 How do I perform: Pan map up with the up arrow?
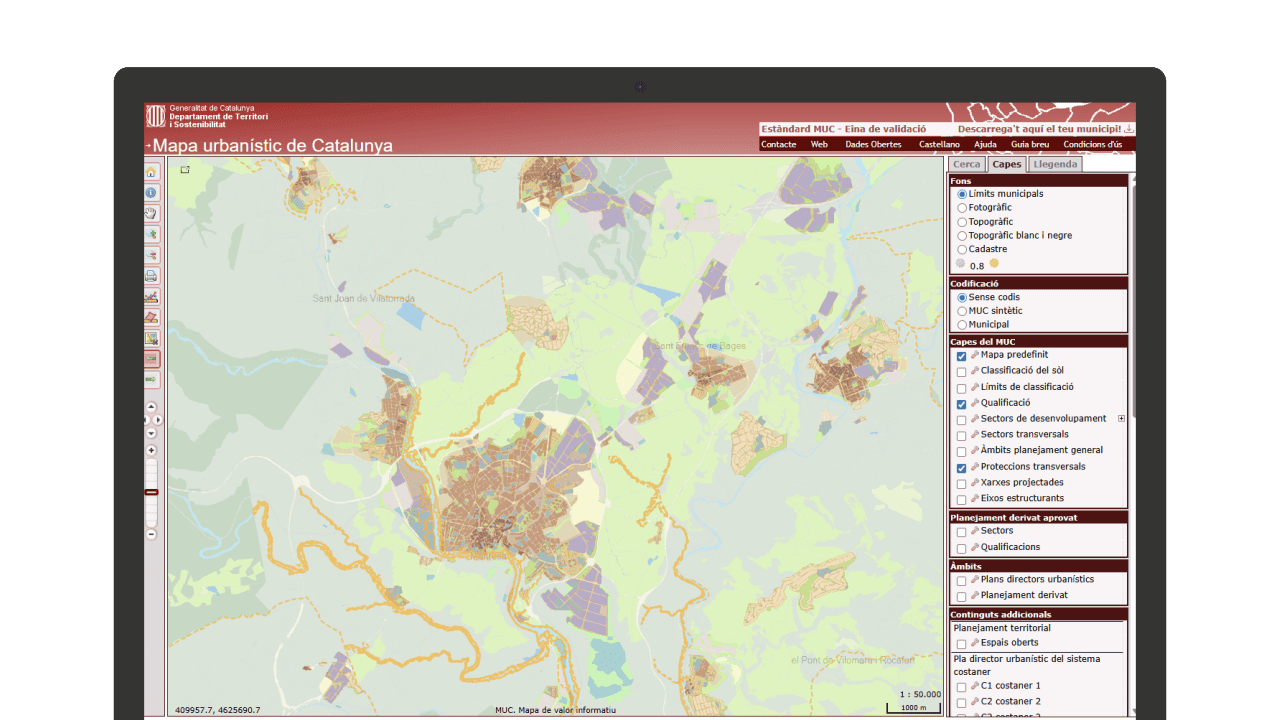click(x=151, y=407)
